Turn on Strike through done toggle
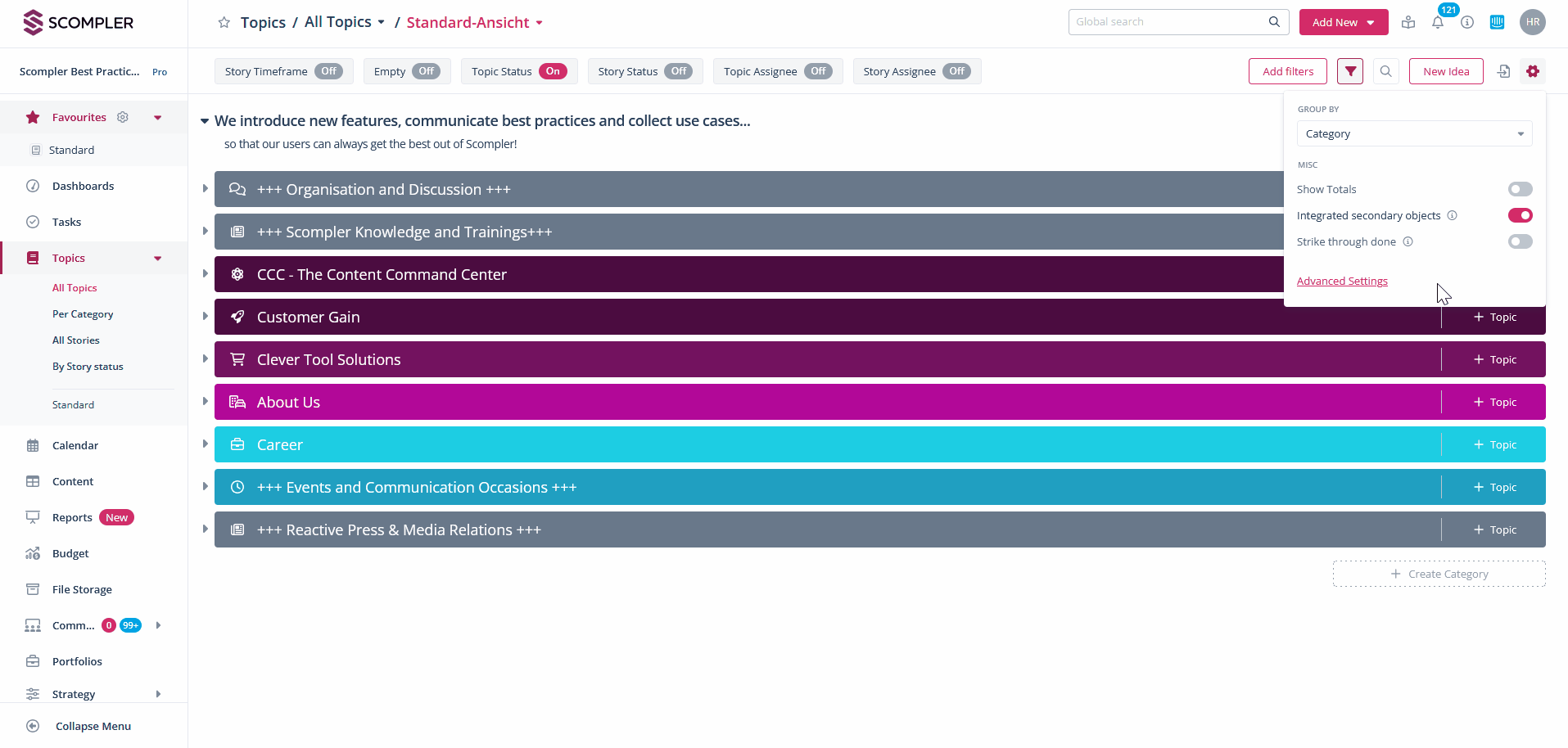1568x748 pixels. coord(1520,241)
